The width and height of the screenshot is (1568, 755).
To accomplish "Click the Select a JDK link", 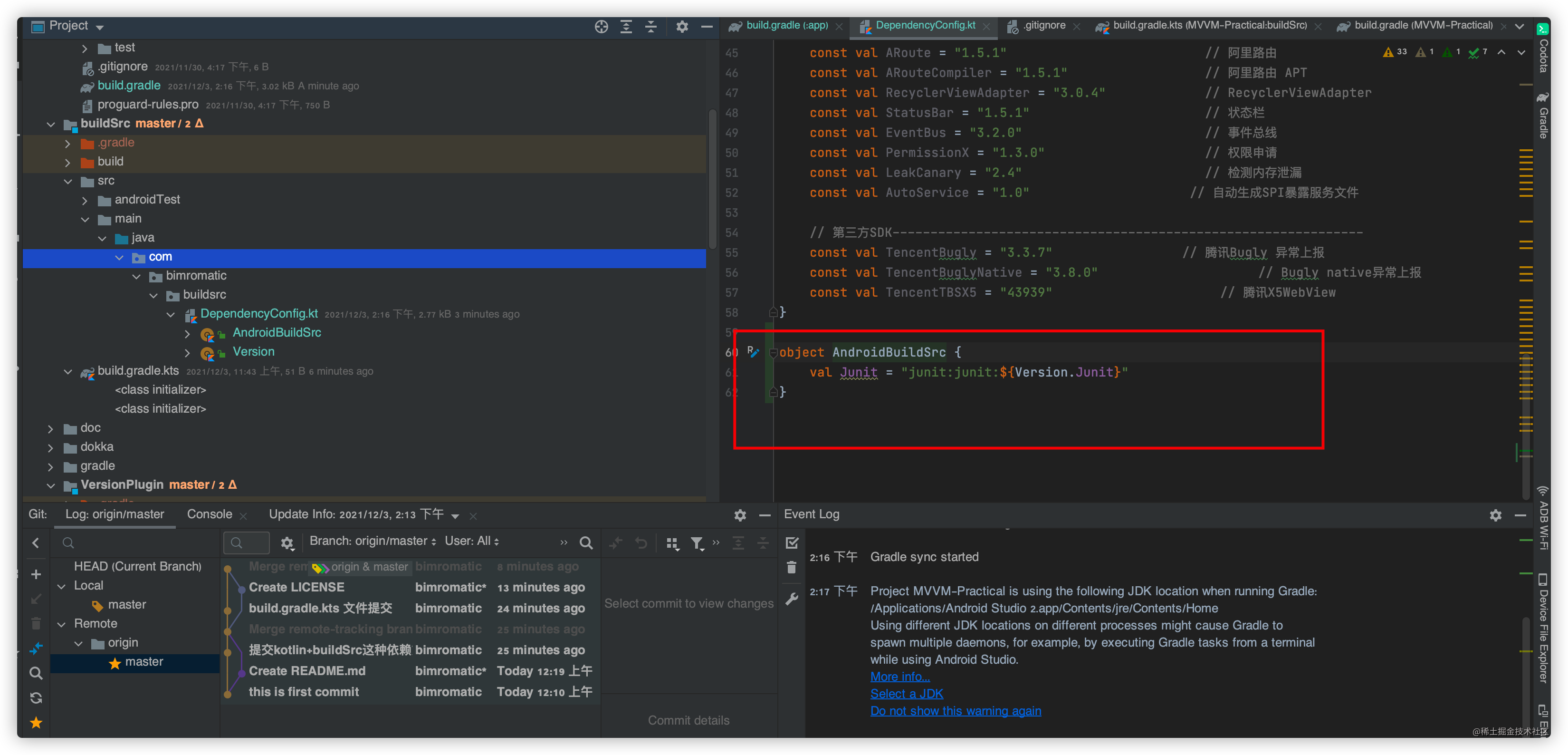I will coord(906,694).
